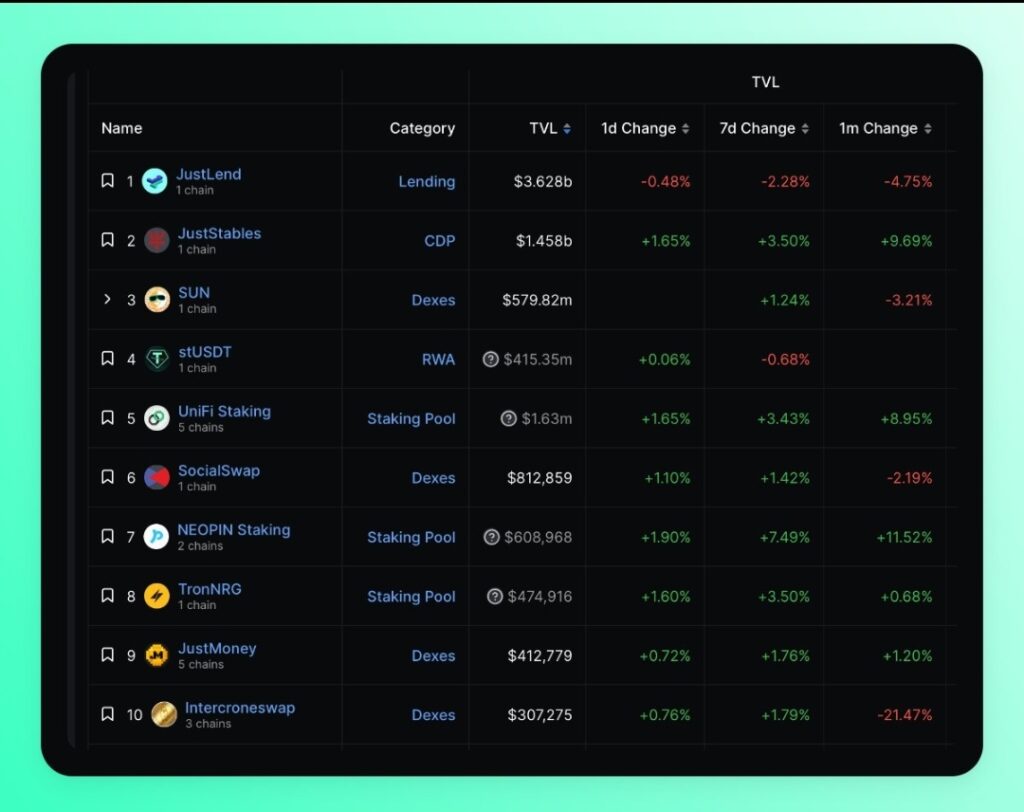Image resolution: width=1024 pixels, height=812 pixels.
Task: Select the +7.49% weekly change value
Action: (x=784, y=538)
